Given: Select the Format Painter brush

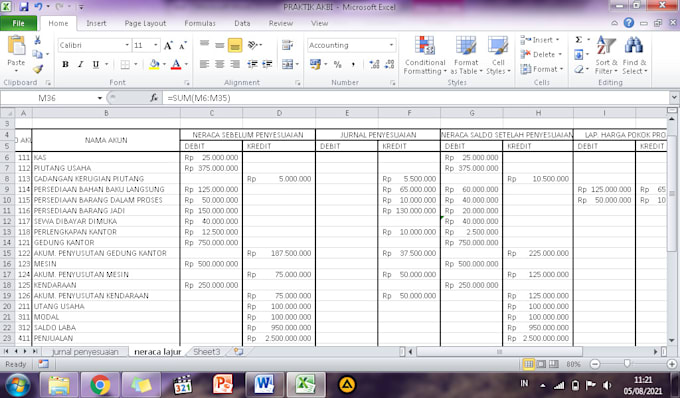Looking at the screenshot, I should (38, 69).
